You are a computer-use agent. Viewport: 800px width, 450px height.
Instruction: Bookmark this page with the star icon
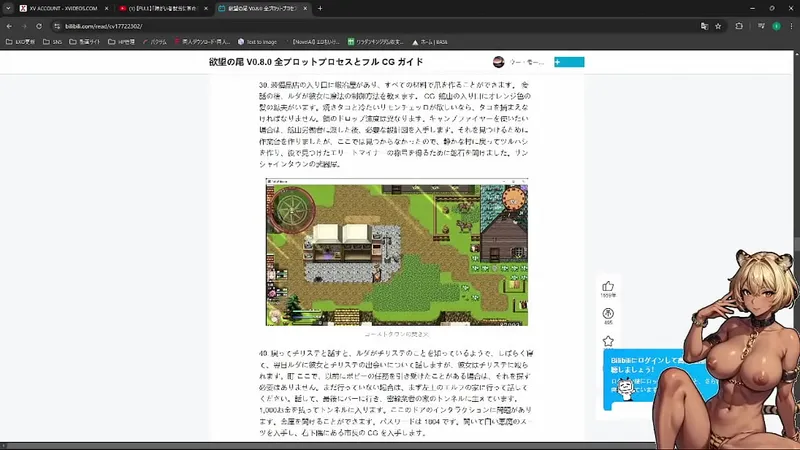coord(718,26)
